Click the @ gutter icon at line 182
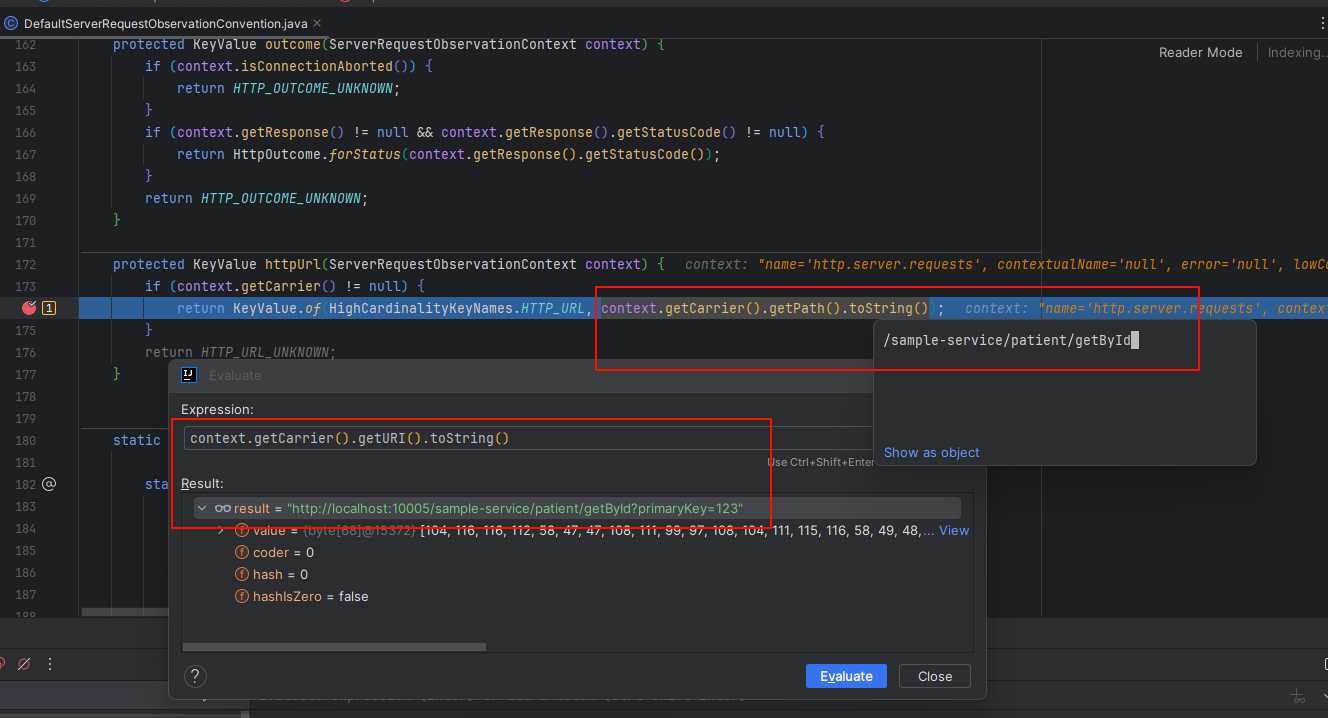The width and height of the screenshot is (1328, 718). 49,484
